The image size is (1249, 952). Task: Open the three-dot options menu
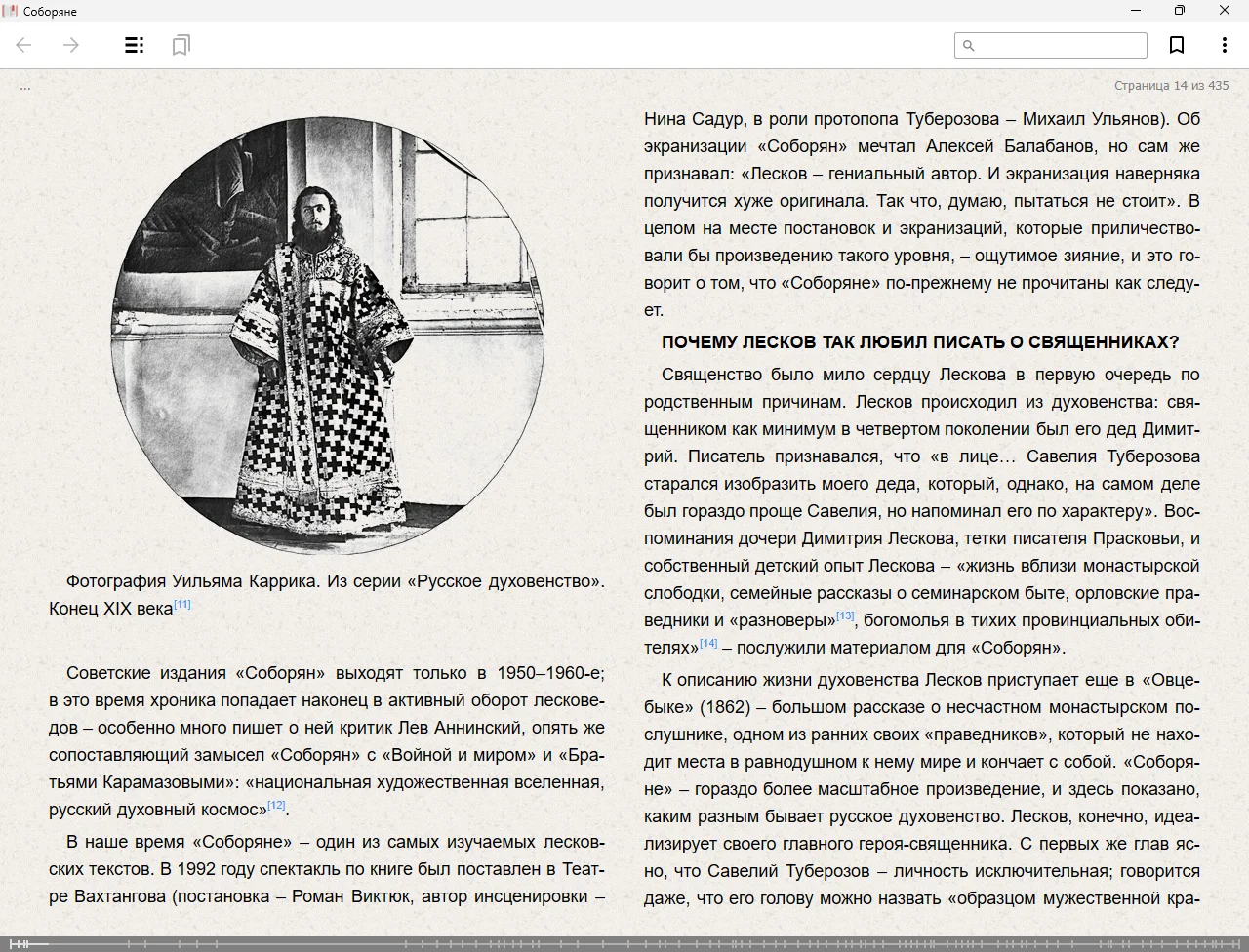(x=1224, y=45)
